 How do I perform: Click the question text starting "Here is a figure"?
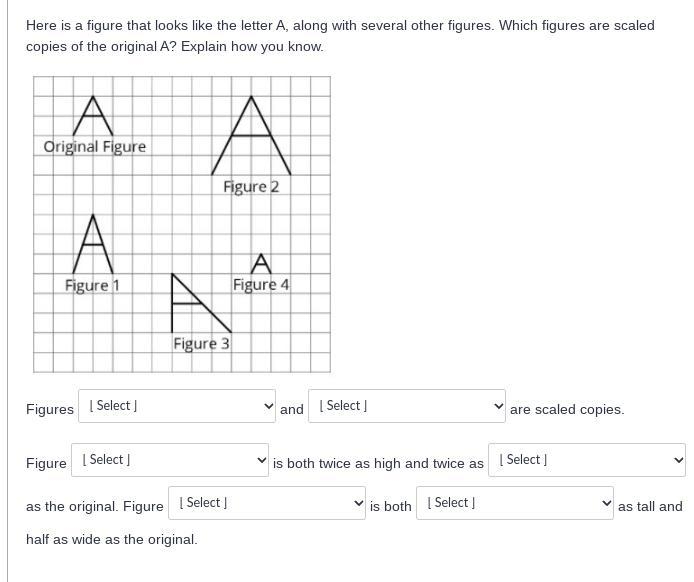340,36
